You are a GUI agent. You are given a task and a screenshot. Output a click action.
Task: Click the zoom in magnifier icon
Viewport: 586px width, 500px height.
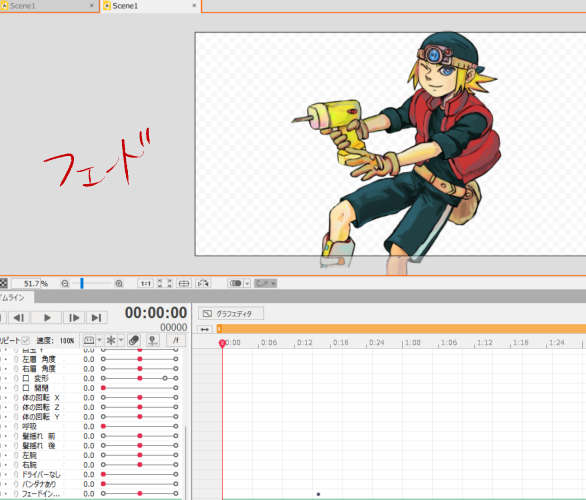coord(119,284)
